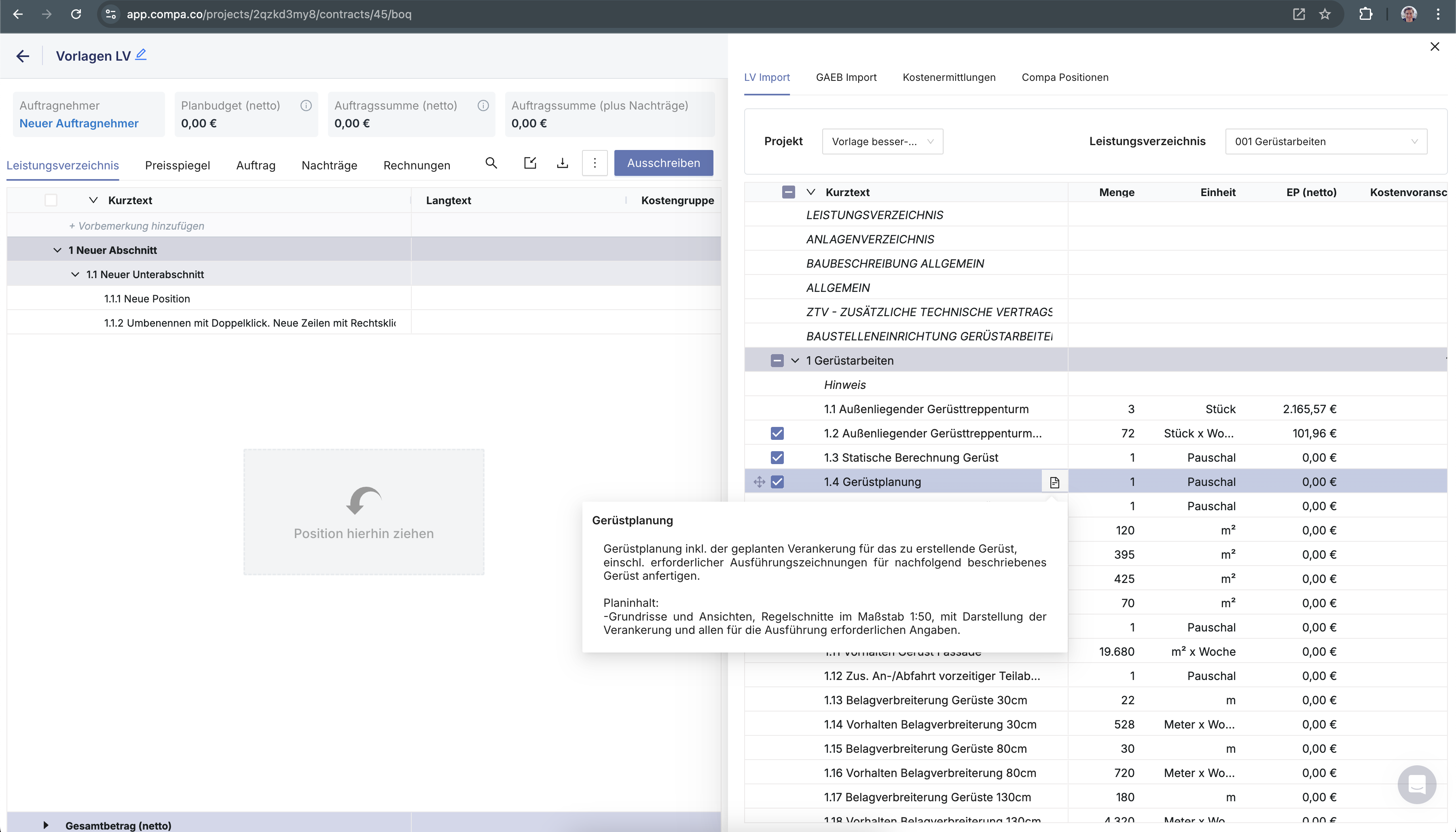The image size is (1456, 832).
Task: Collapse all via chevron in import panel header
Action: tap(811, 192)
